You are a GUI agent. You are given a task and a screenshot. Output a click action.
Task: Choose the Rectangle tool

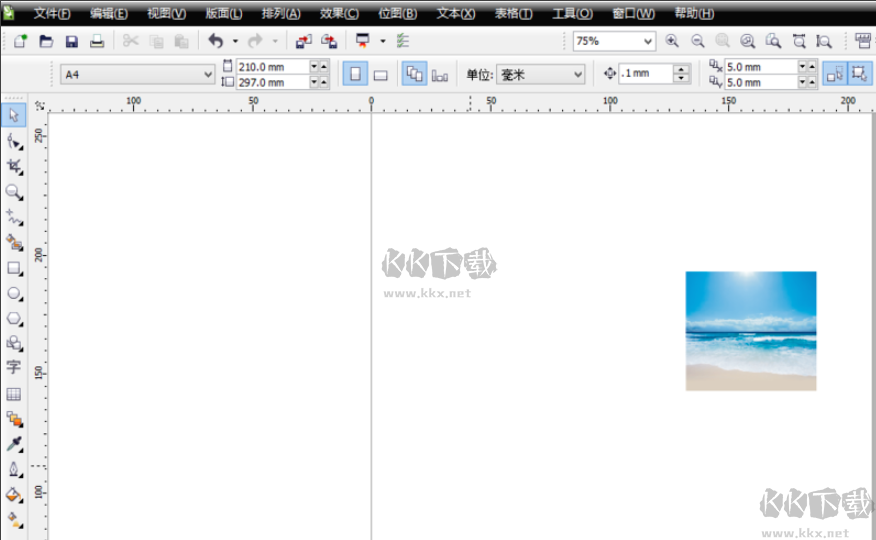[14, 268]
